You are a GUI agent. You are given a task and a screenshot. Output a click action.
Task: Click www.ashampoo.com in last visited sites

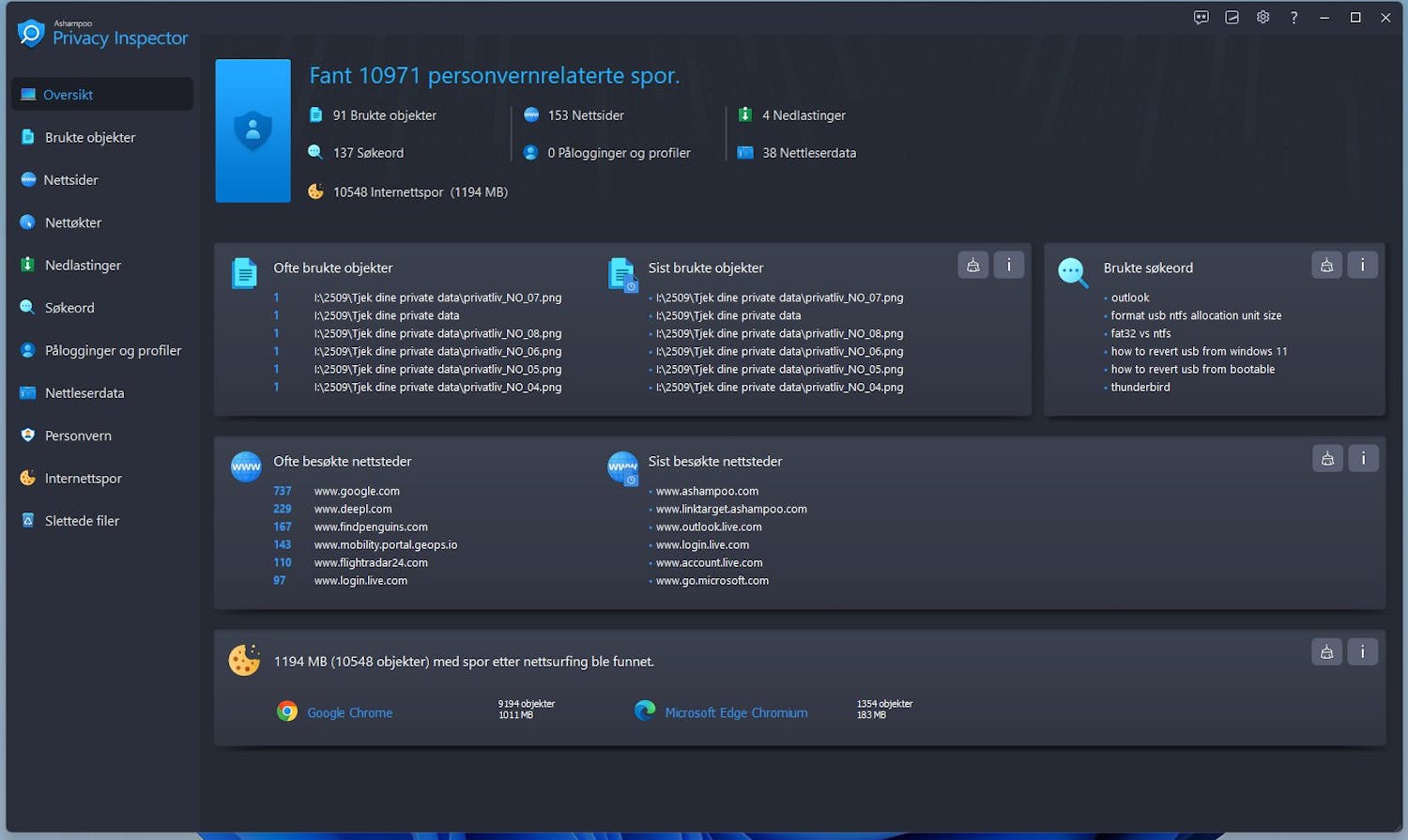(x=707, y=491)
